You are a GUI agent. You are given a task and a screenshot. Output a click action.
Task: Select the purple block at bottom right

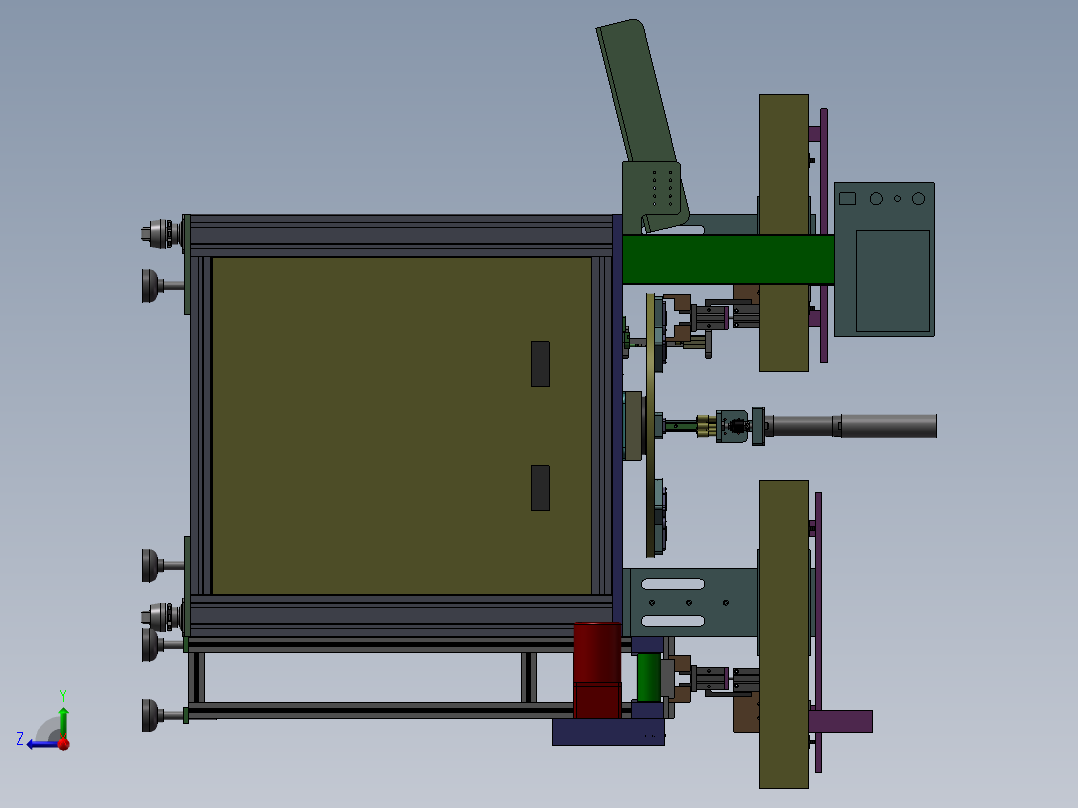[x=840, y=721]
